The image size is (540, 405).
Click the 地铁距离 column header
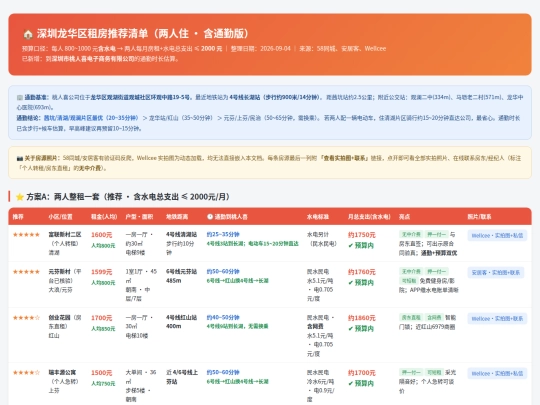tap(177, 217)
